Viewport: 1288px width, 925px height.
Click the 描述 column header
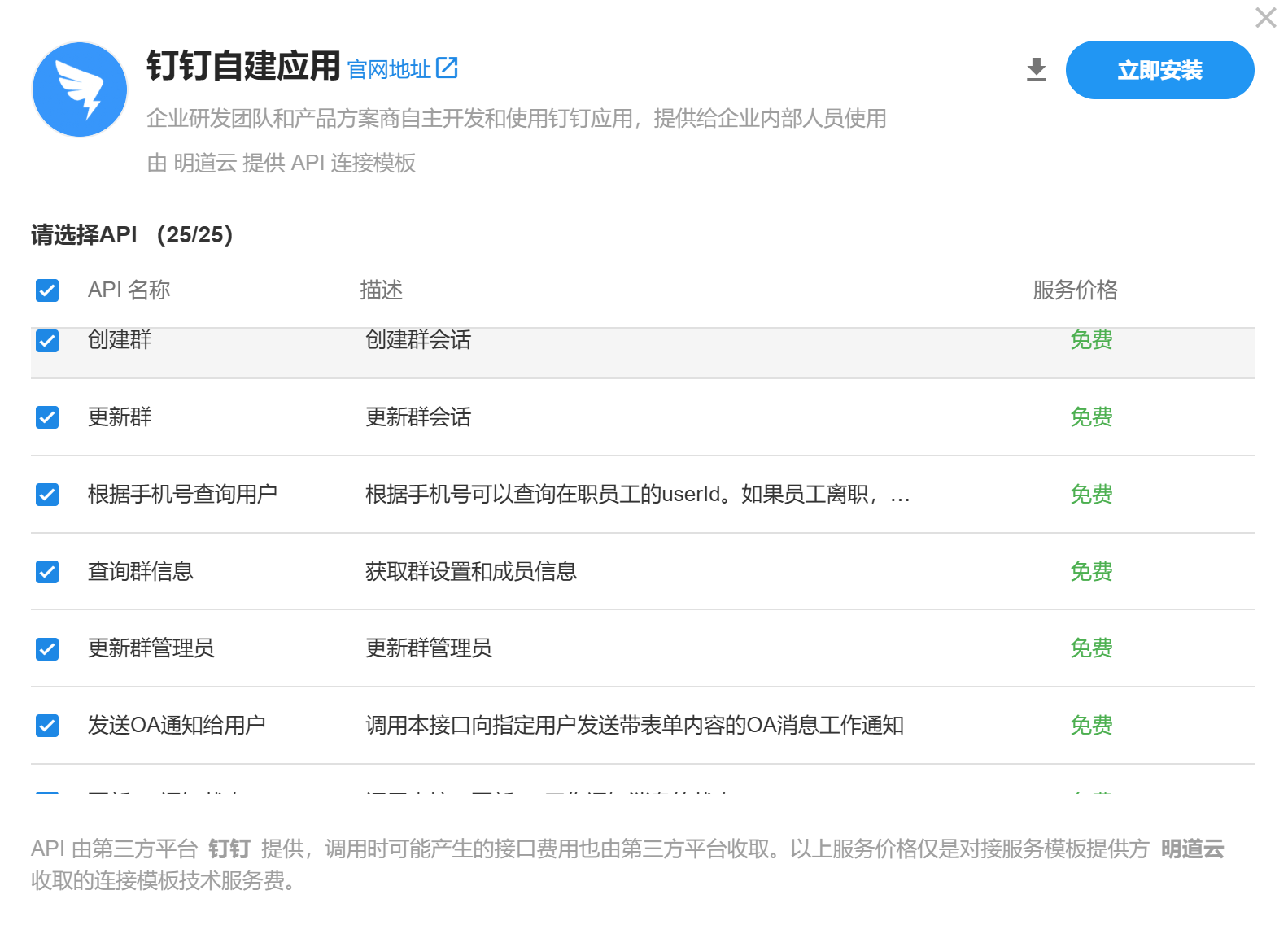[382, 290]
